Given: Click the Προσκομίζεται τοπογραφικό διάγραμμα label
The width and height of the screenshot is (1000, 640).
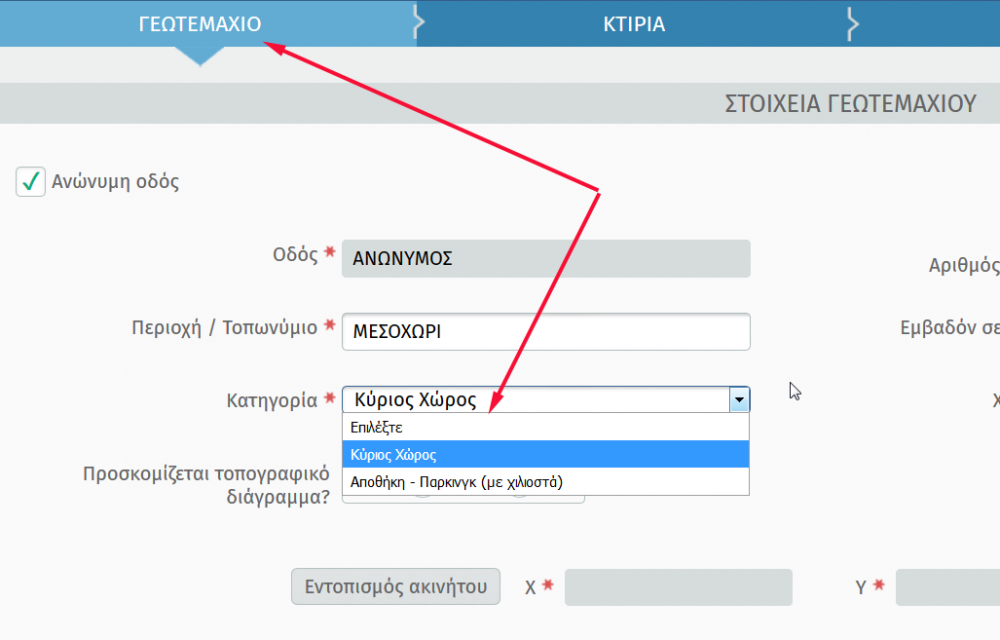Looking at the screenshot, I should 206,483.
